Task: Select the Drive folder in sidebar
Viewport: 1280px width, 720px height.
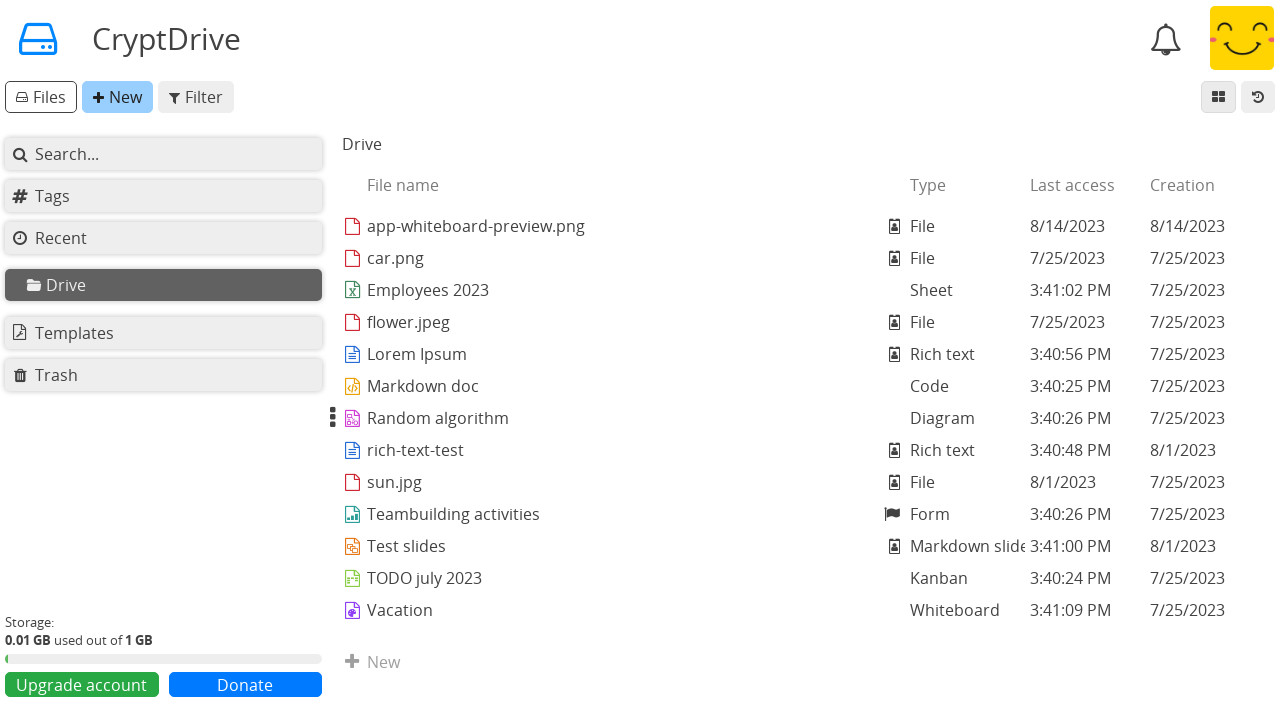Action: click(x=163, y=285)
